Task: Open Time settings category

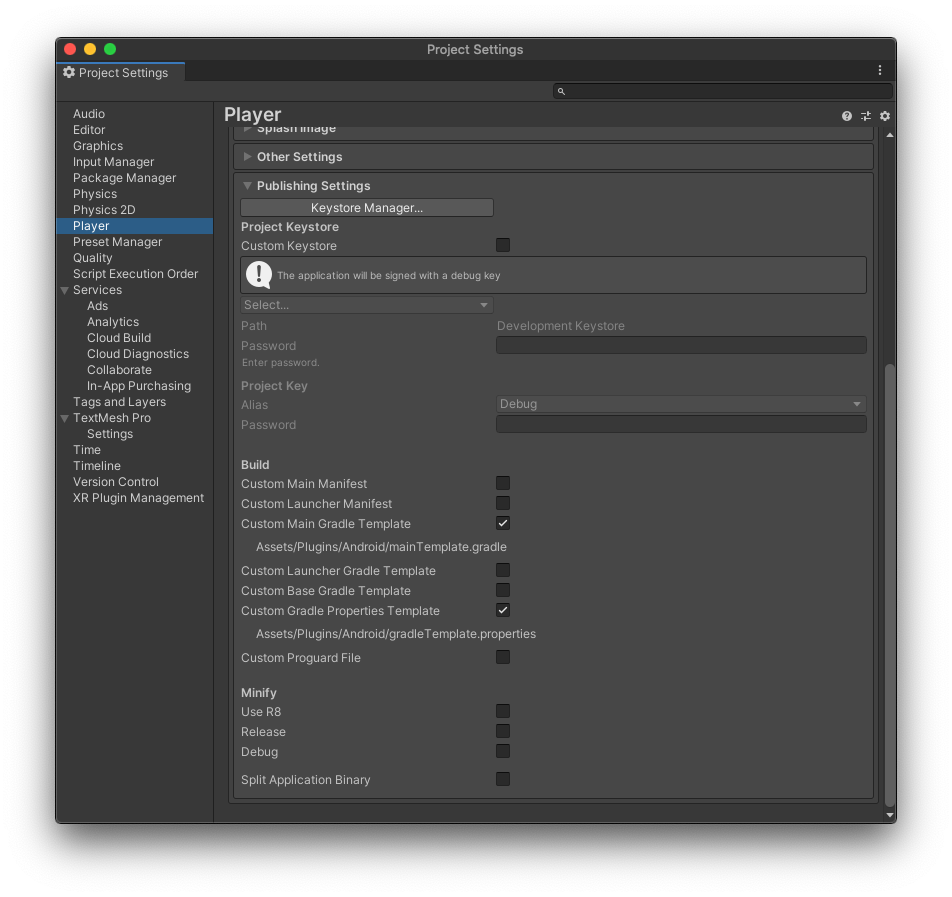Action: [87, 450]
